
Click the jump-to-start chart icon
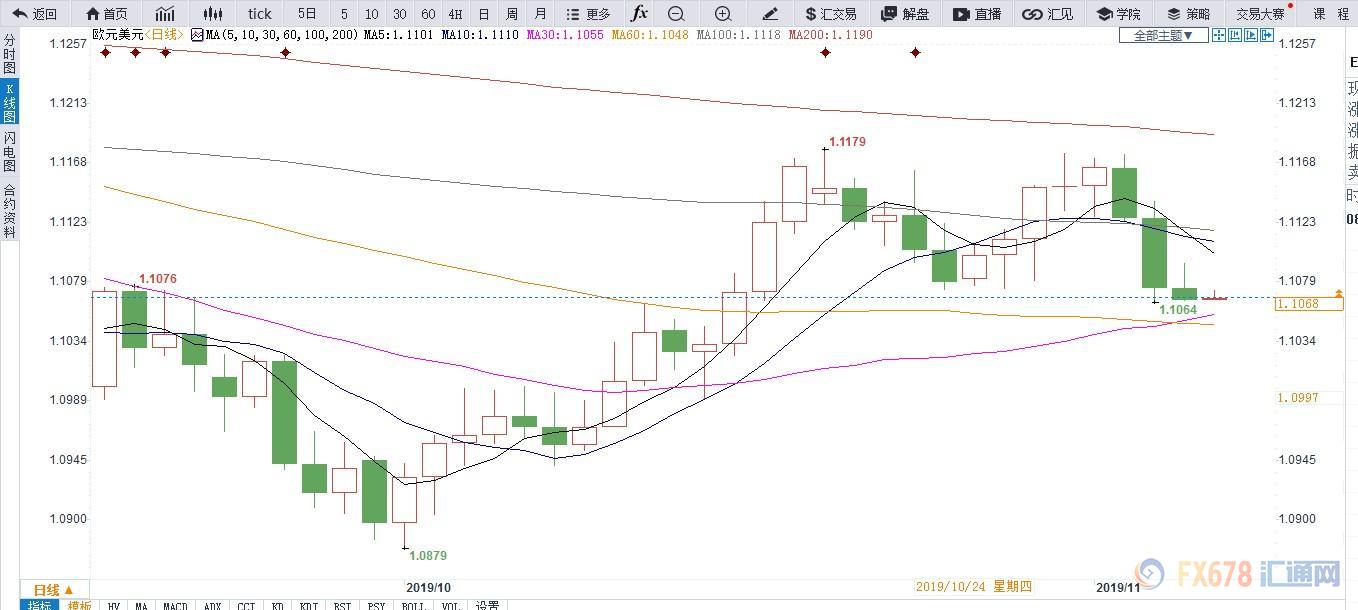tap(1235, 35)
